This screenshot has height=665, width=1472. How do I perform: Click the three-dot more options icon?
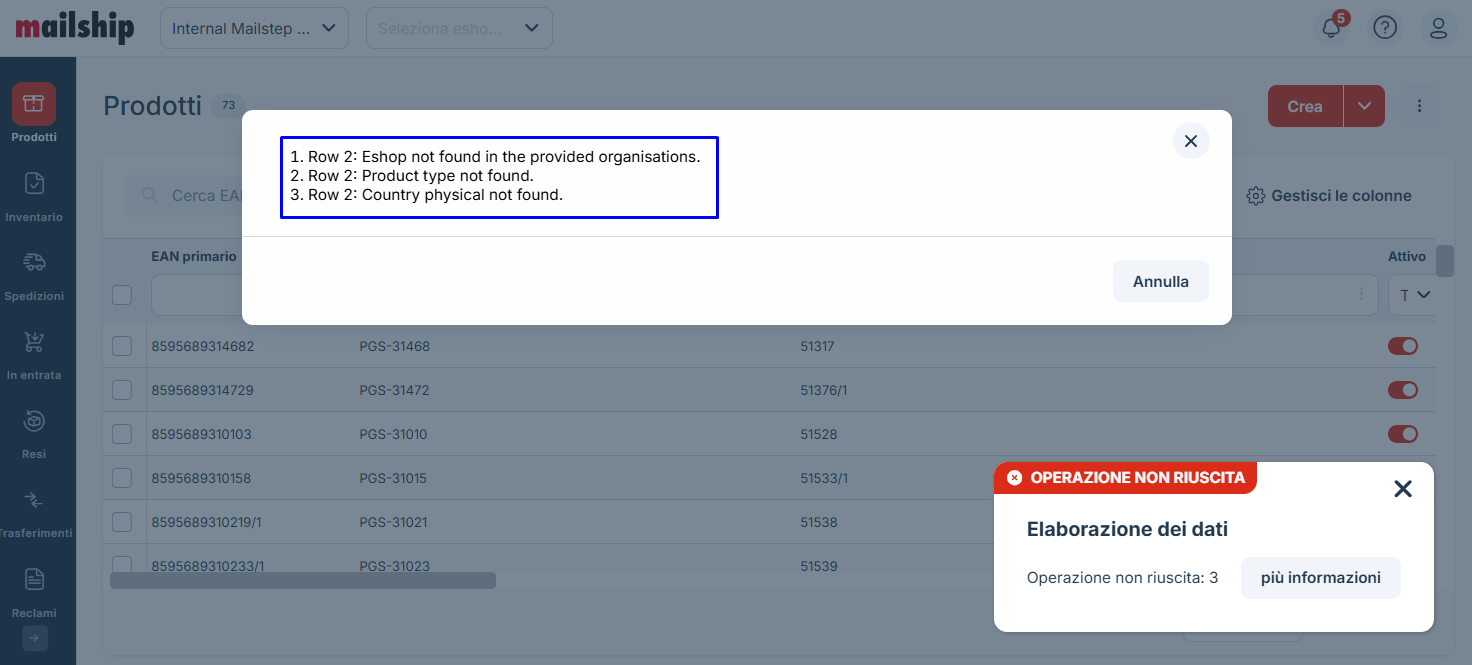pos(1419,106)
